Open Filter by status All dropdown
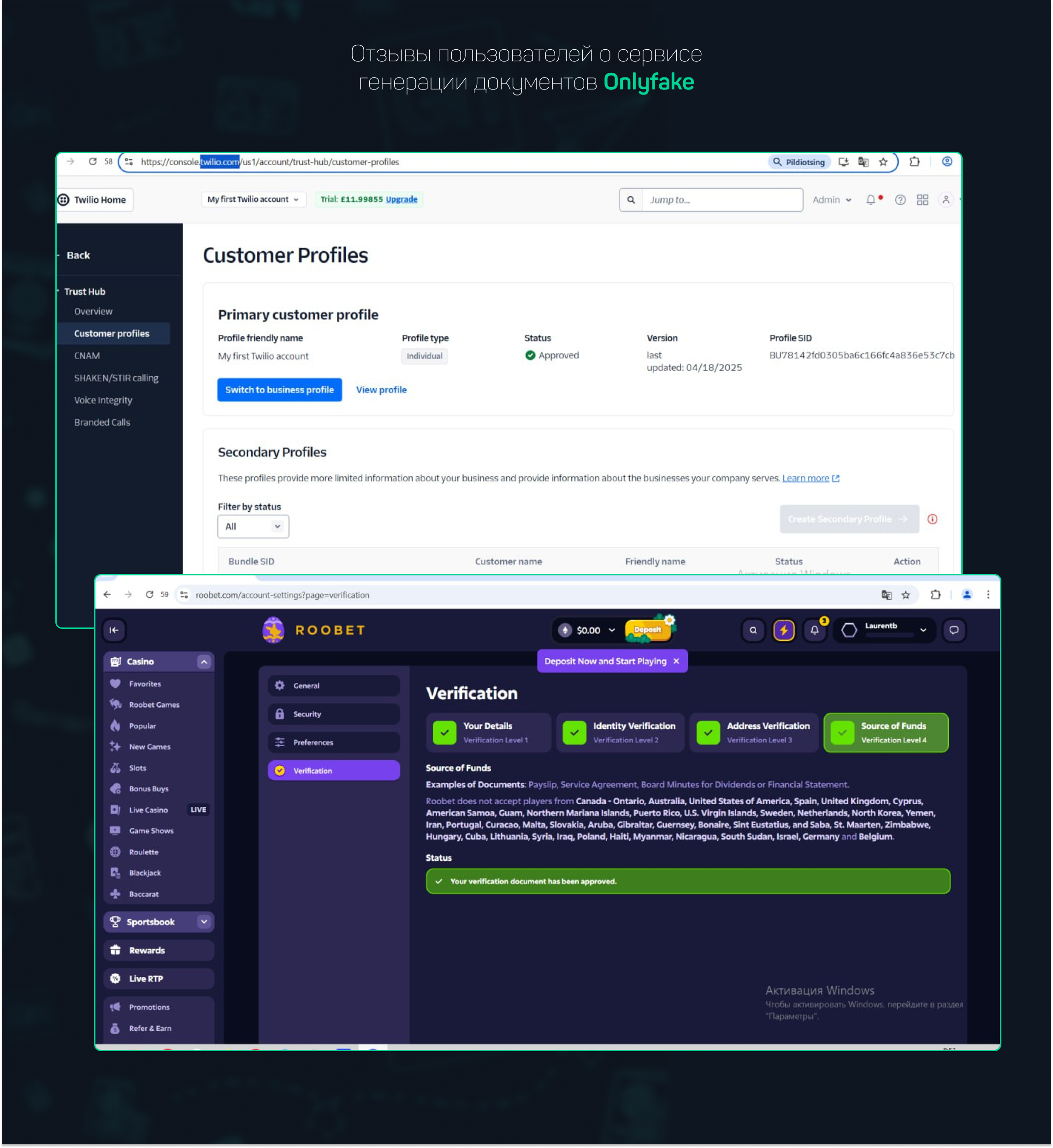Viewport: 1053px width, 1148px height. (253, 527)
